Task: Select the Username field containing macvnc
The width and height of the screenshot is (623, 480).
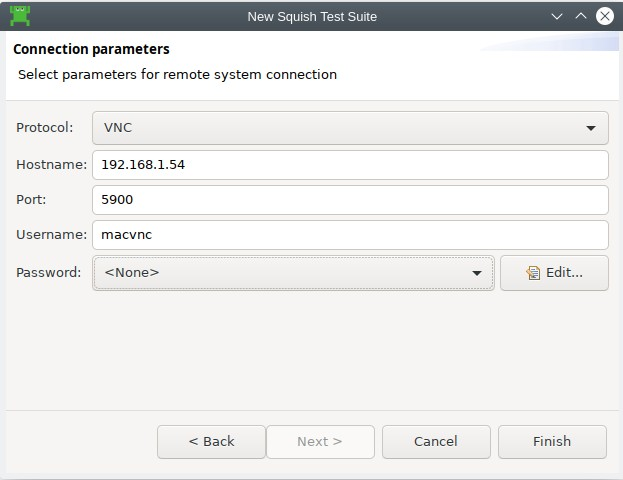Action: pyautogui.click(x=350, y=235)
